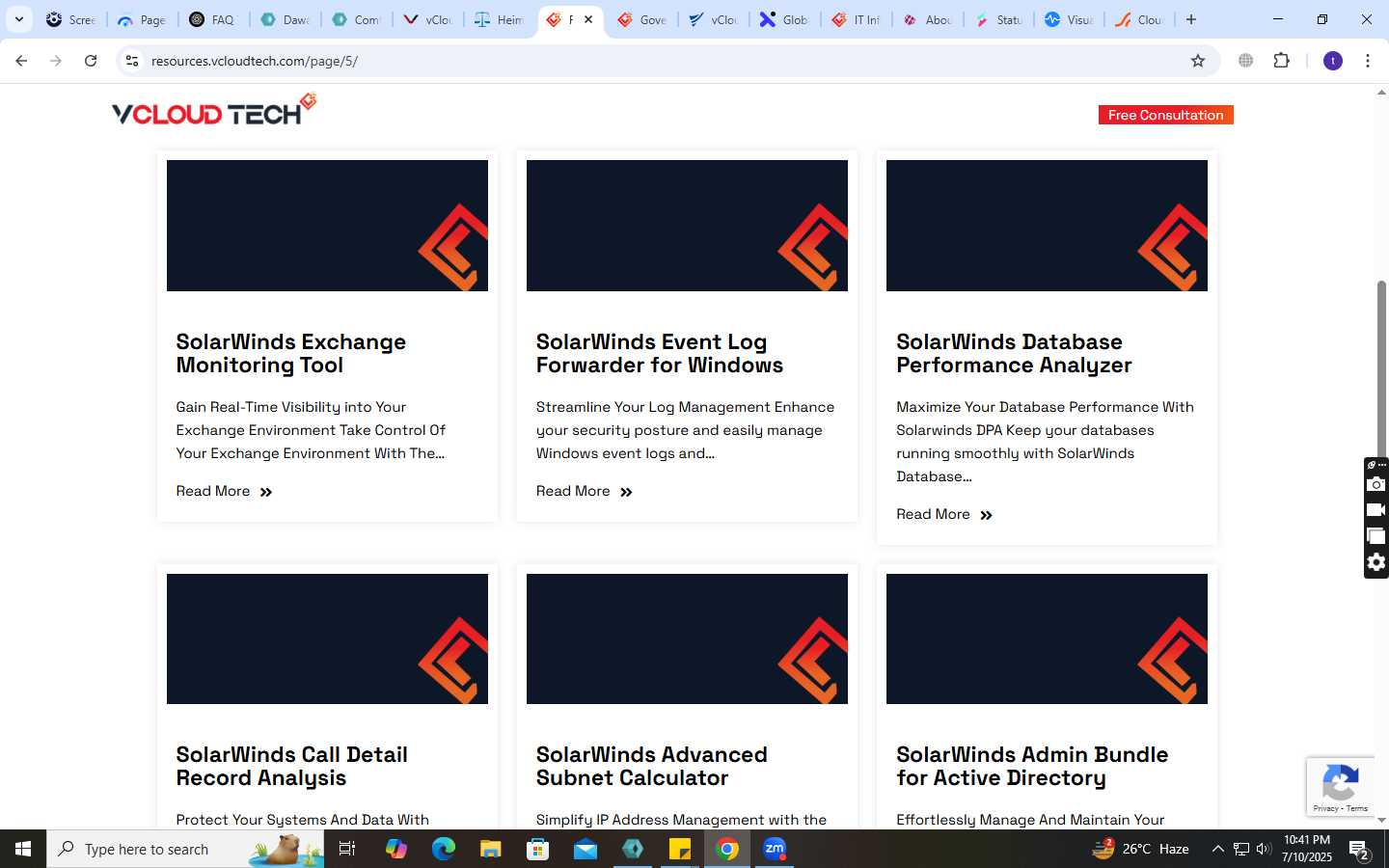Click the taskbar search box
The width and height of the screenshot is (1389, 868).
point(185,849)
